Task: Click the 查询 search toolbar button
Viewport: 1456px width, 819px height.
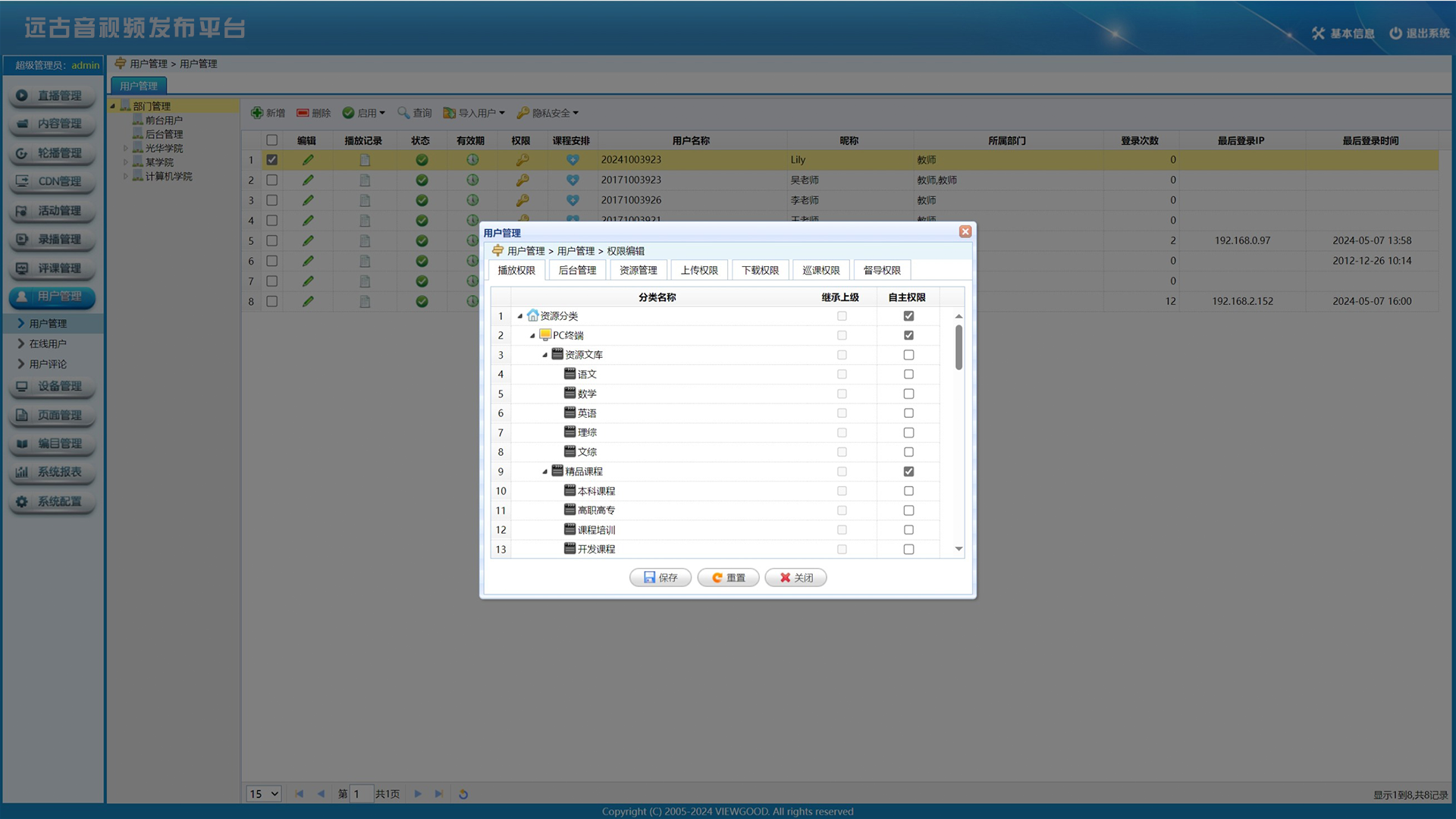Action: tap(414, 113)
